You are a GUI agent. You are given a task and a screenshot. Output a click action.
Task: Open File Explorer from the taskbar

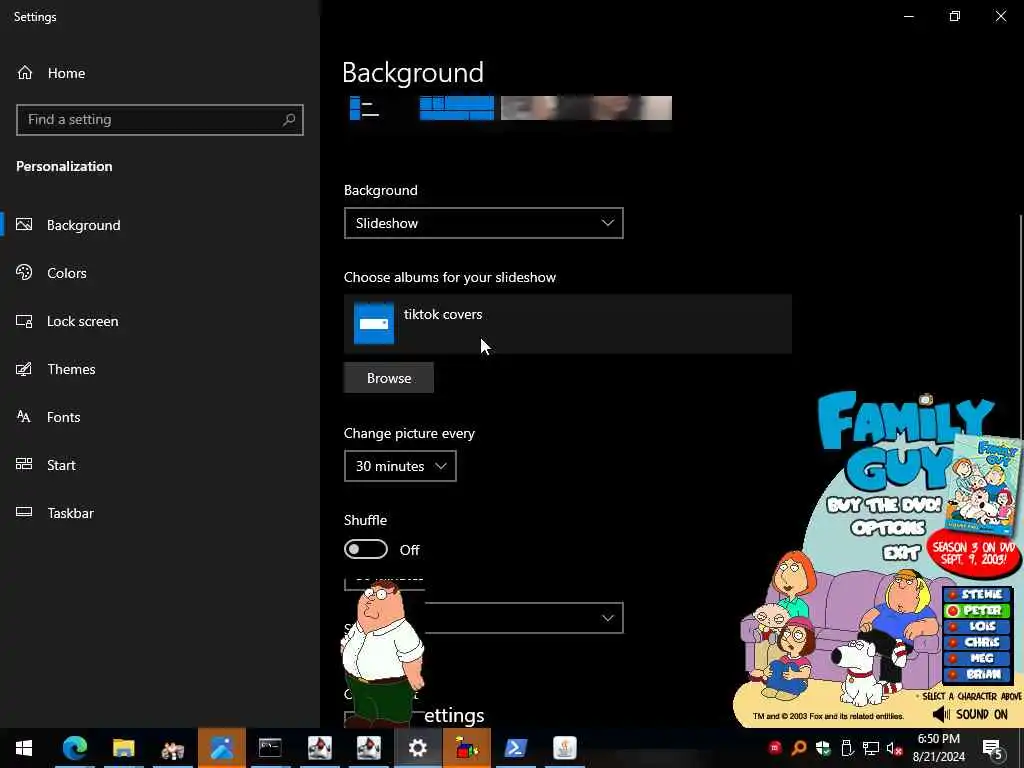pos(123,748)
